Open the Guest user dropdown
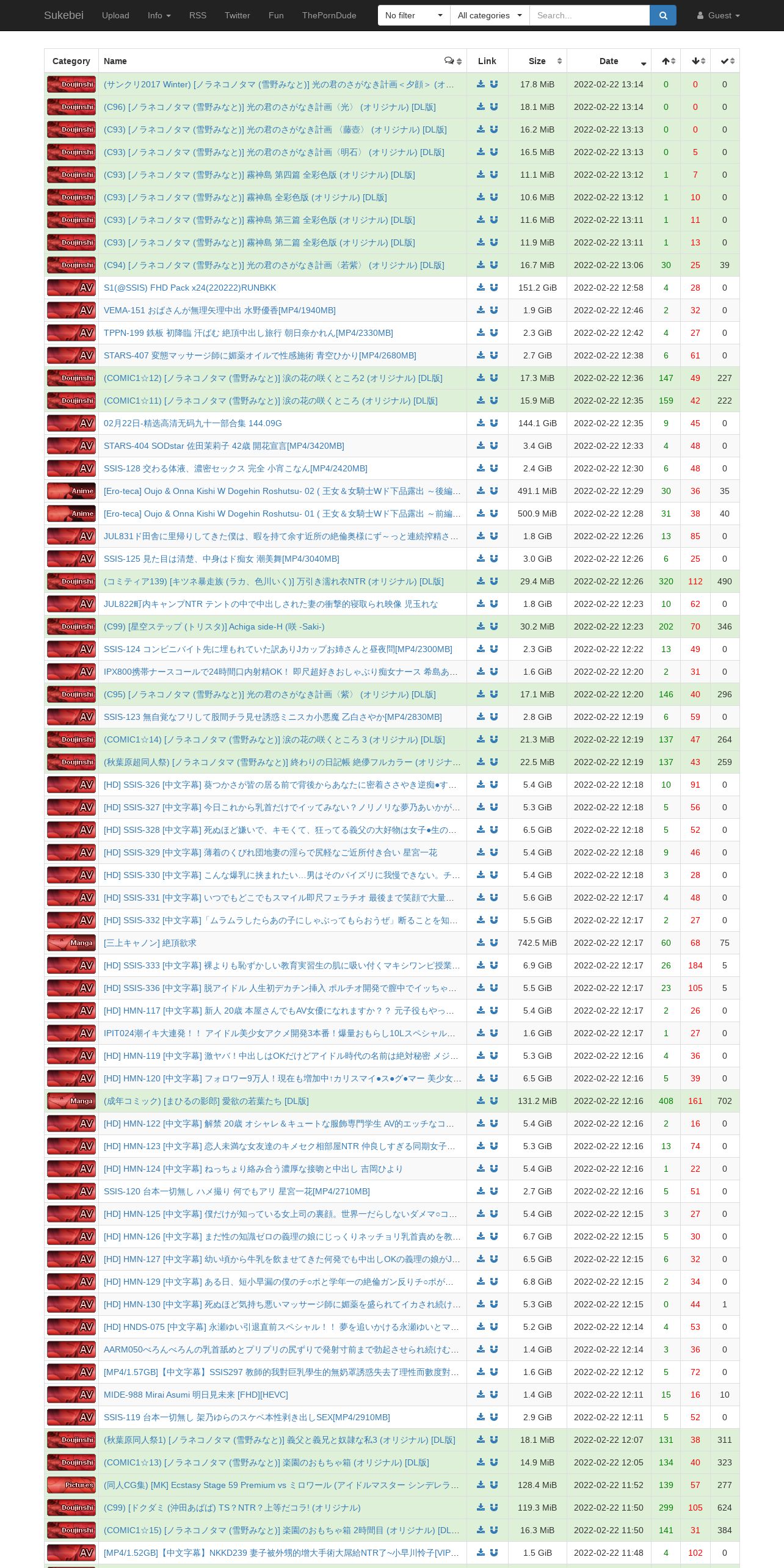784x1568 pixels. (718, 15)
